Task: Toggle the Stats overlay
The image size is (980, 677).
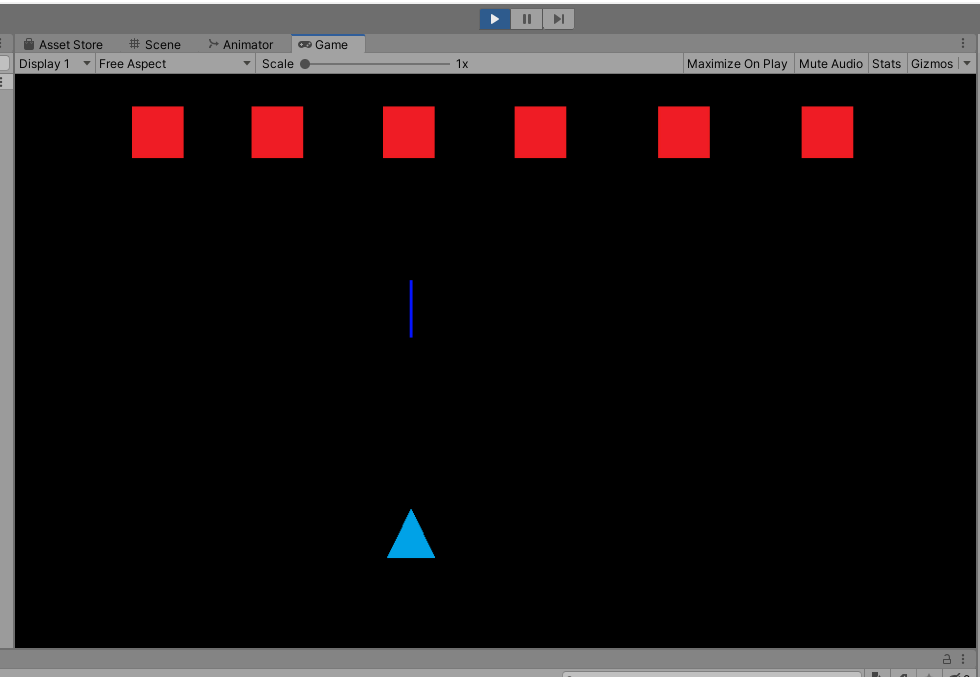Action: tap(886, 64)
